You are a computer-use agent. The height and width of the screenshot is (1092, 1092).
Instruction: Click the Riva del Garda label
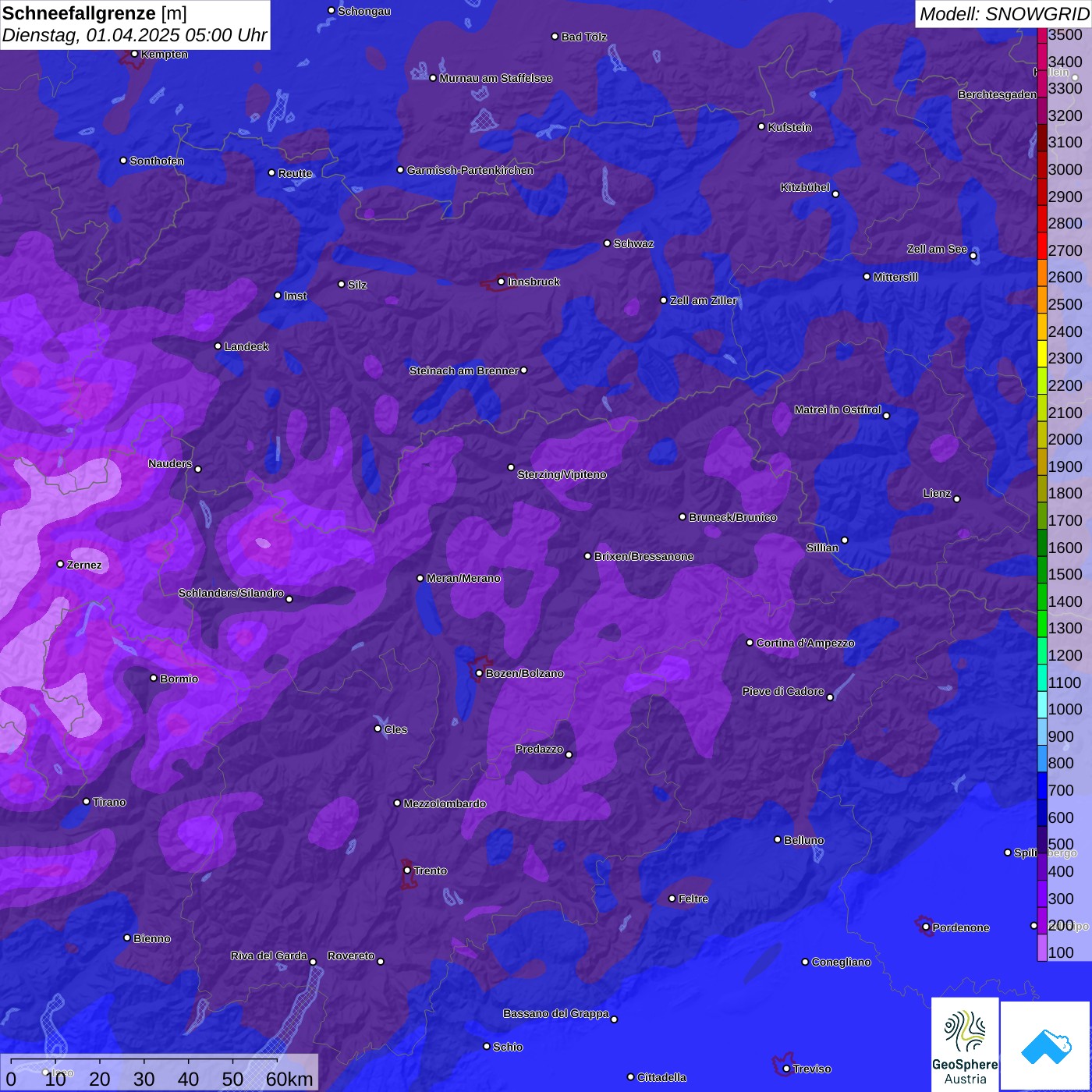(269, 955)
